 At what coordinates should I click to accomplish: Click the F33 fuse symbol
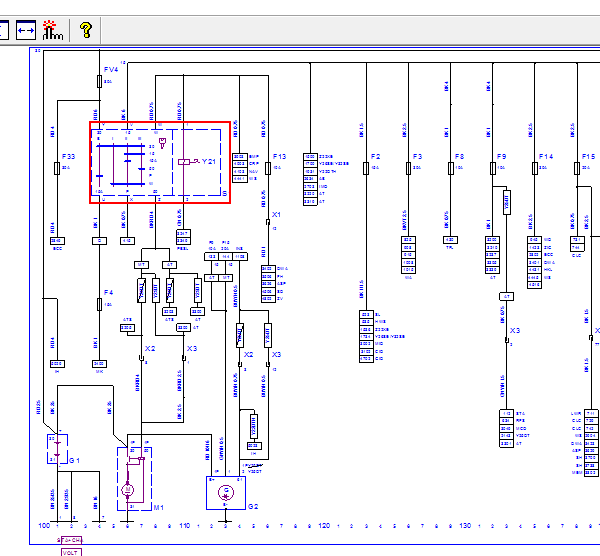pyautogui.click(x=57, y=168)
